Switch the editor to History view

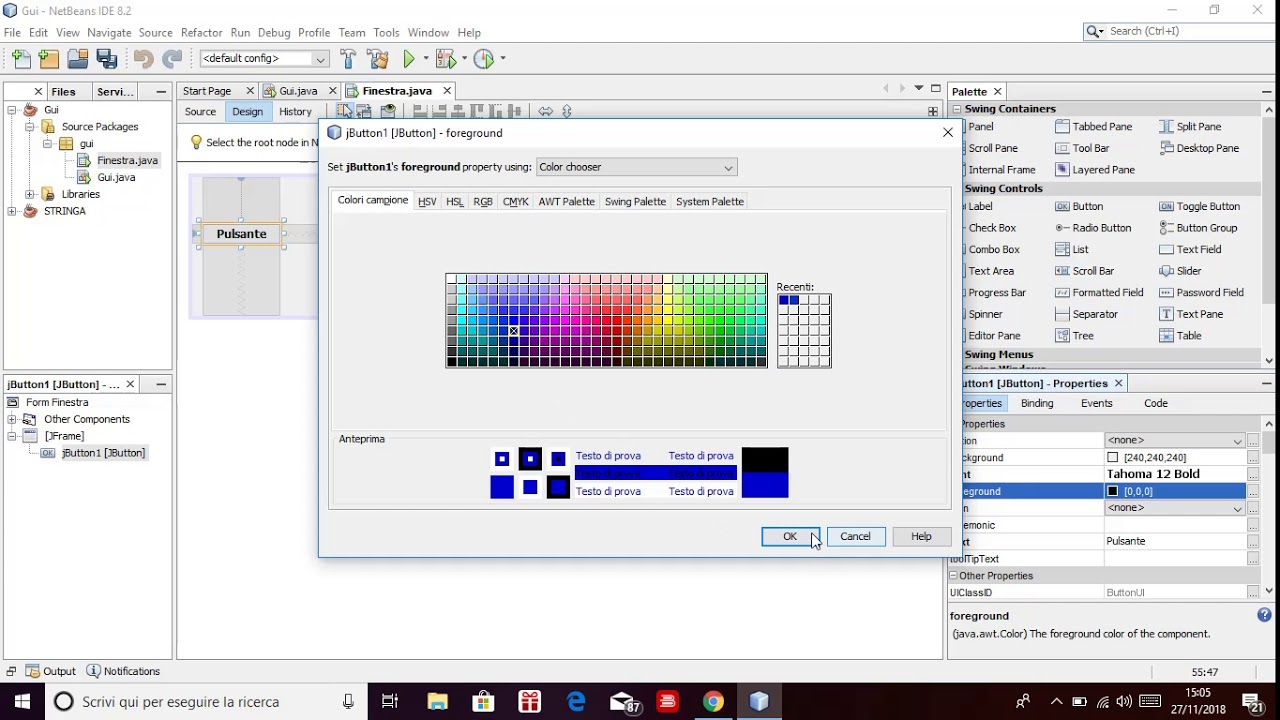coord(295,112)
